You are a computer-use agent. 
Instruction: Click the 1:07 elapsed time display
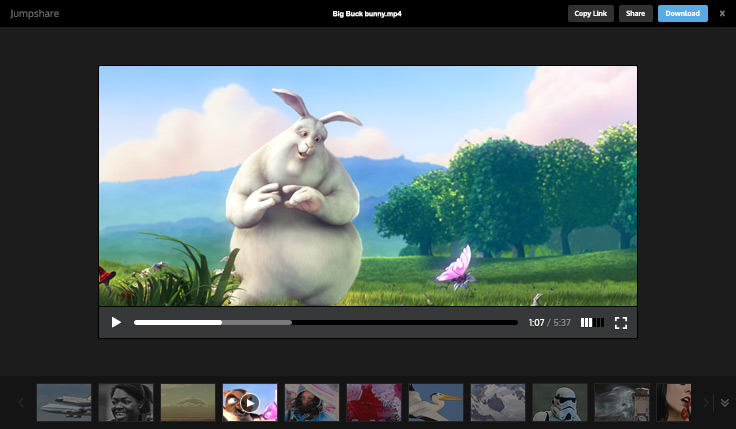click(x=536, y=322)
